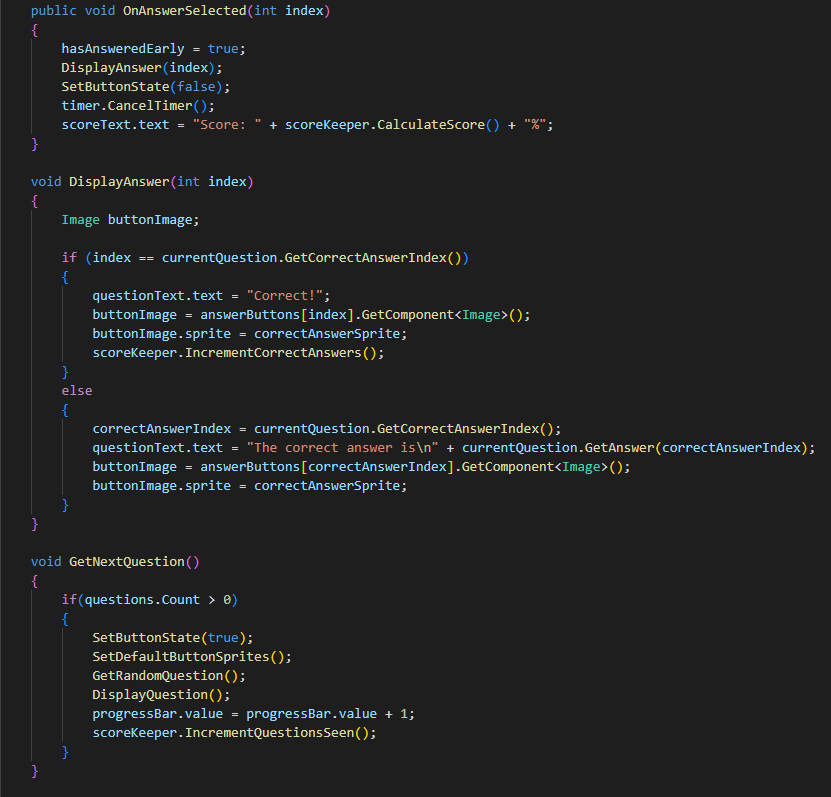This screenshot has width=831, height=797.
Task: Click the GetNextQuestion method name
Action: tap(126, 561)
